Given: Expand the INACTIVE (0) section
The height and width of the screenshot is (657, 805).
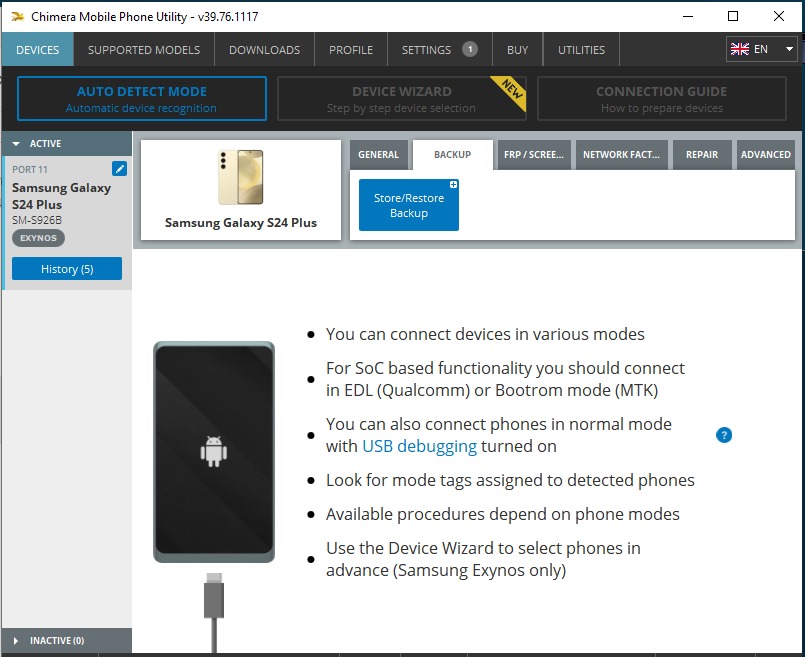Looking at the screenshot, I should 67,641.
